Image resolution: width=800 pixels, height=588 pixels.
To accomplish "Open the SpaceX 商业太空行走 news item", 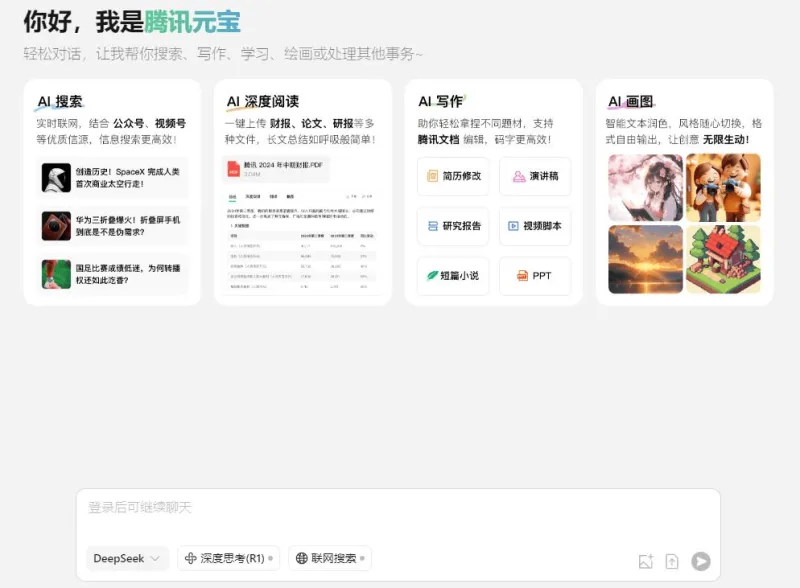I will coord(113,178).
